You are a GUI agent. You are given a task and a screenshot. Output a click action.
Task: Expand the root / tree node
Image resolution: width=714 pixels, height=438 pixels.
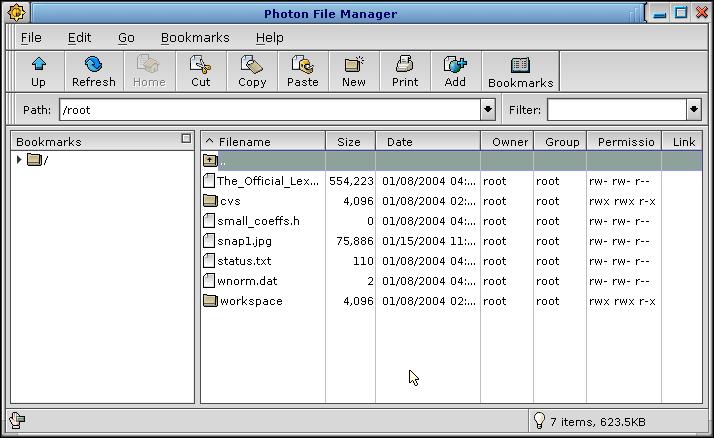click(x=19, y=160)
